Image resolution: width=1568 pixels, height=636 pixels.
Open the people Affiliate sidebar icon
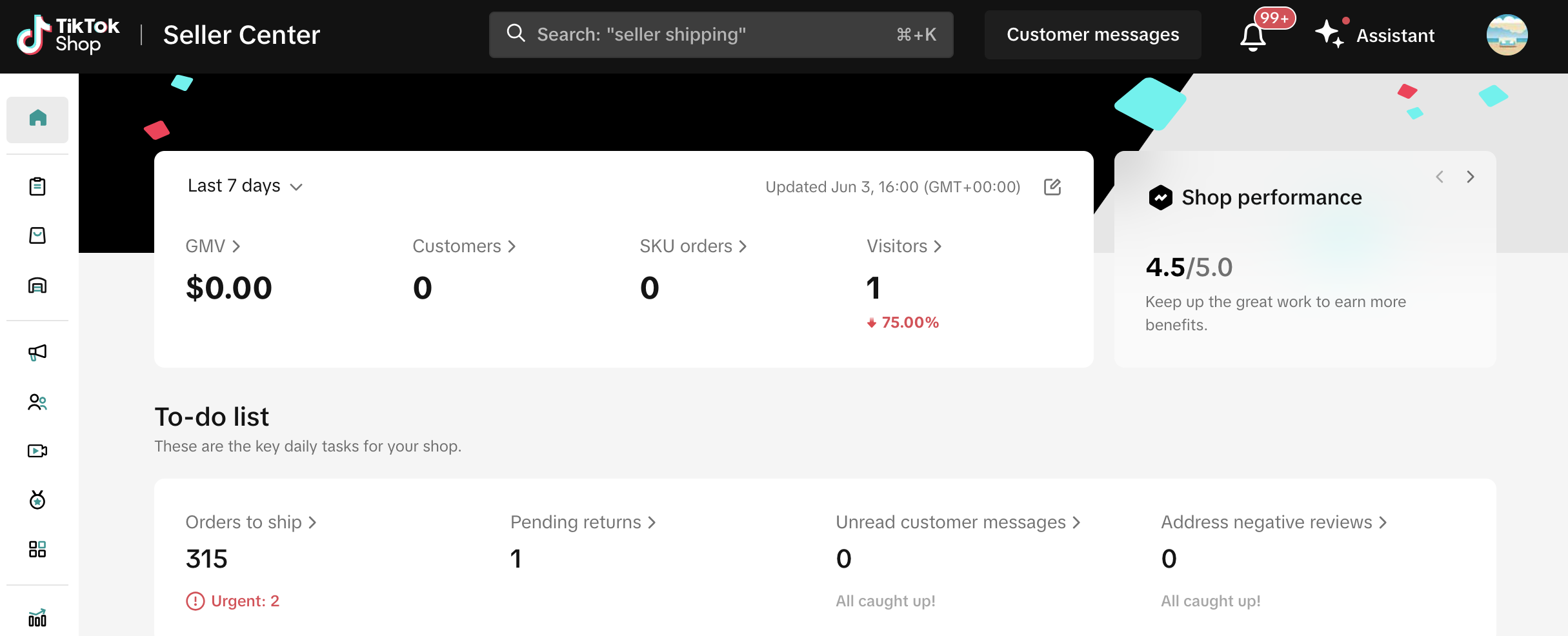37,402
